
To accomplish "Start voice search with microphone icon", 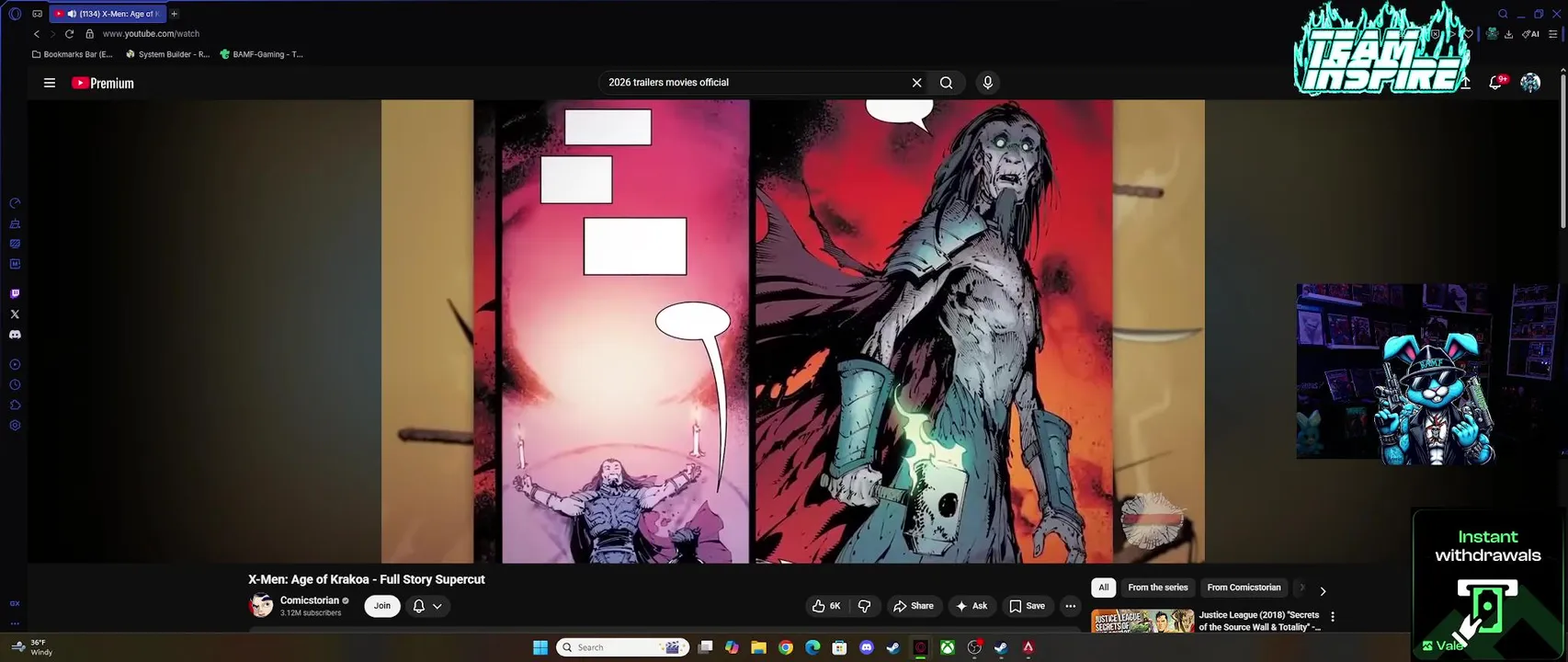I will (988, 83).
